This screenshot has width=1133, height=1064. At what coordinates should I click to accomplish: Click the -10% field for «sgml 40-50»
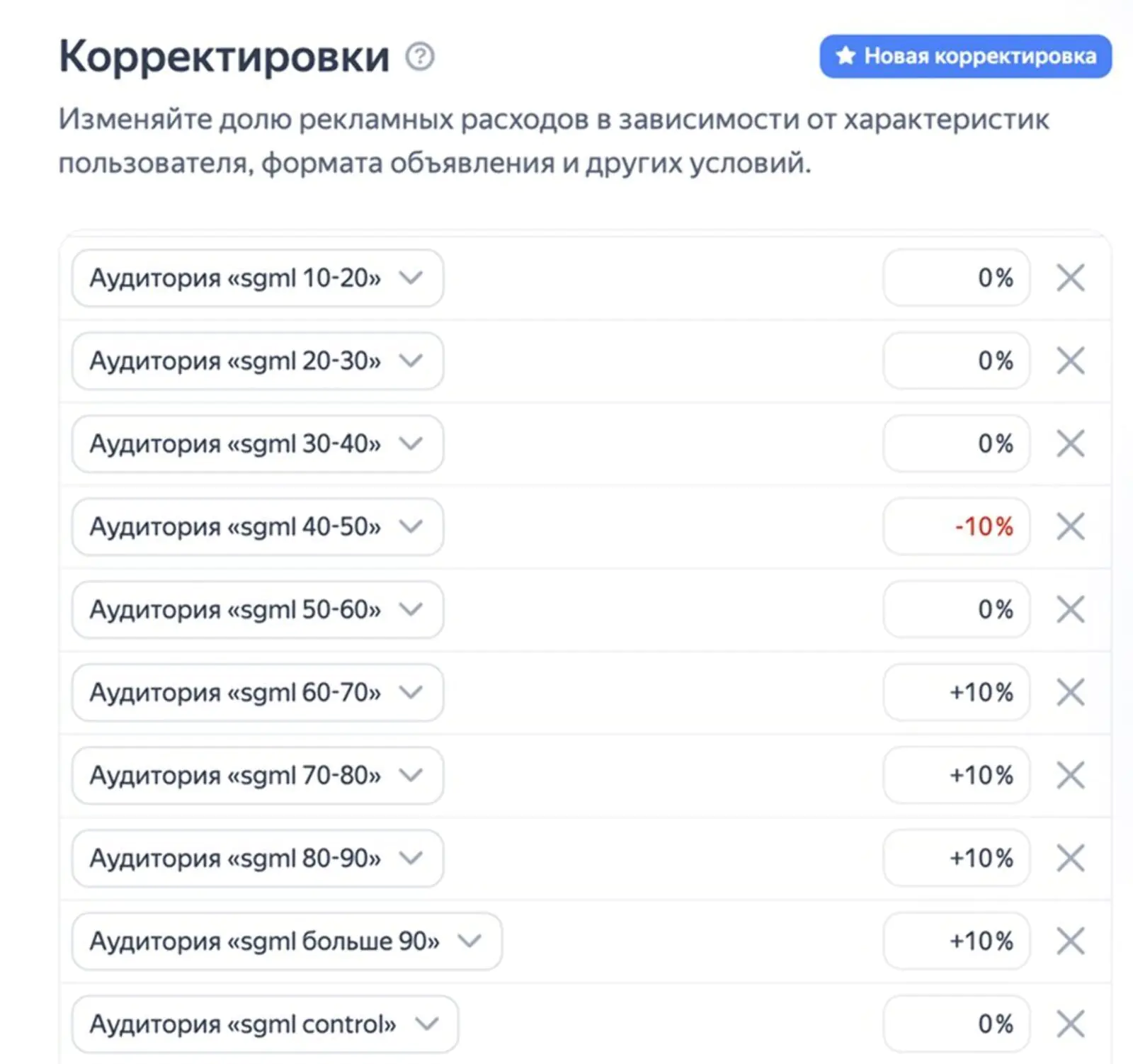click(x=955, y=526)
